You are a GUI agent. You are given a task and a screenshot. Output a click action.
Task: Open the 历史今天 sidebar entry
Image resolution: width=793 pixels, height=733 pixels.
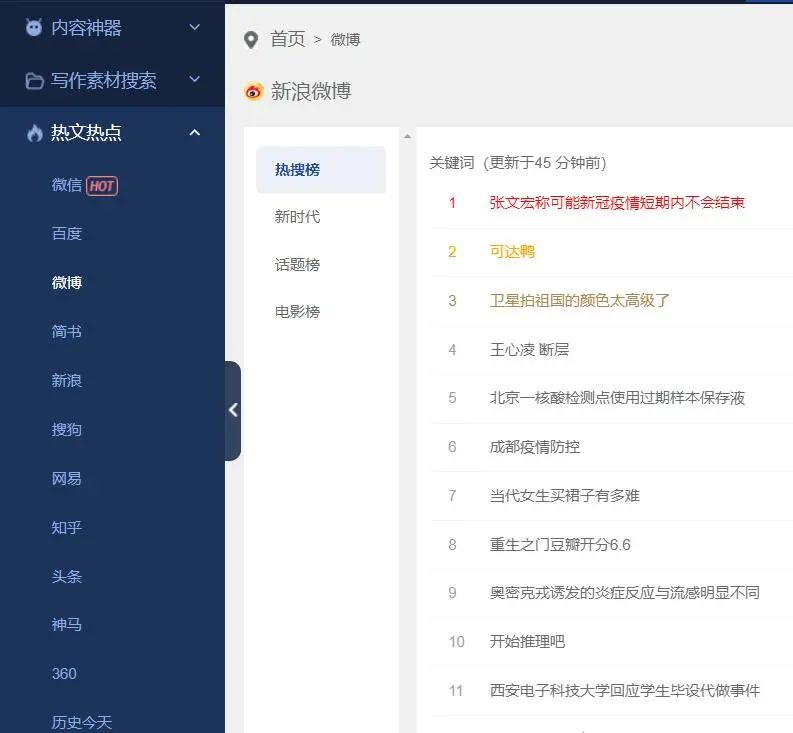coord(81,722)
